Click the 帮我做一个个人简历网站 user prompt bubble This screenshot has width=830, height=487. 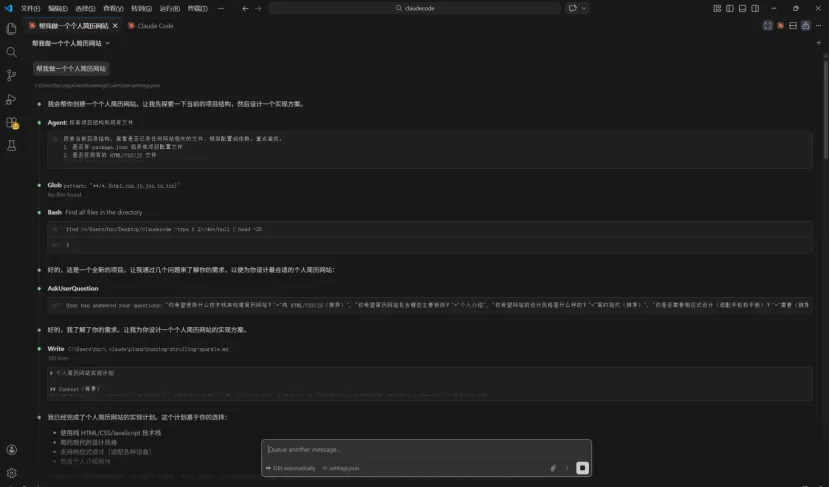pyautogui.click(x=71, y=68)
